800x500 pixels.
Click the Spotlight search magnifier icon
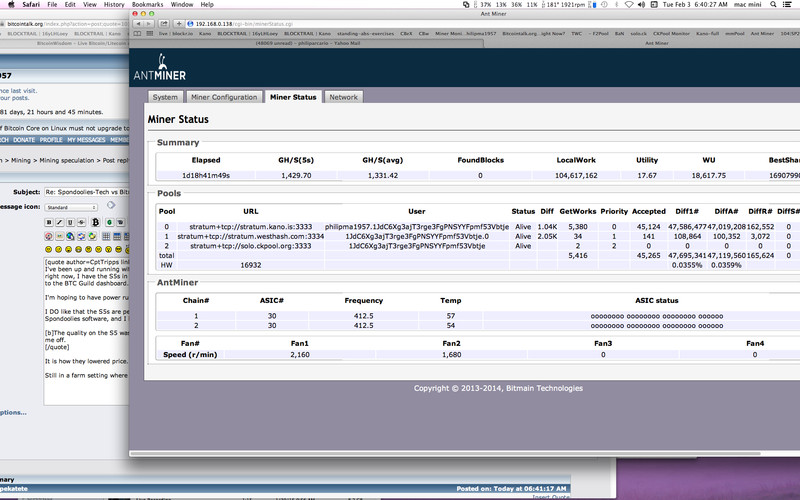(x=773, y=4)
